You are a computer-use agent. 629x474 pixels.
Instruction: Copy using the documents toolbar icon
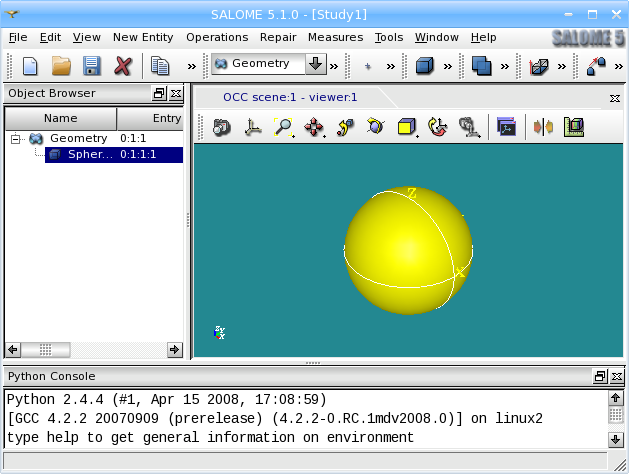click(160, 66)
